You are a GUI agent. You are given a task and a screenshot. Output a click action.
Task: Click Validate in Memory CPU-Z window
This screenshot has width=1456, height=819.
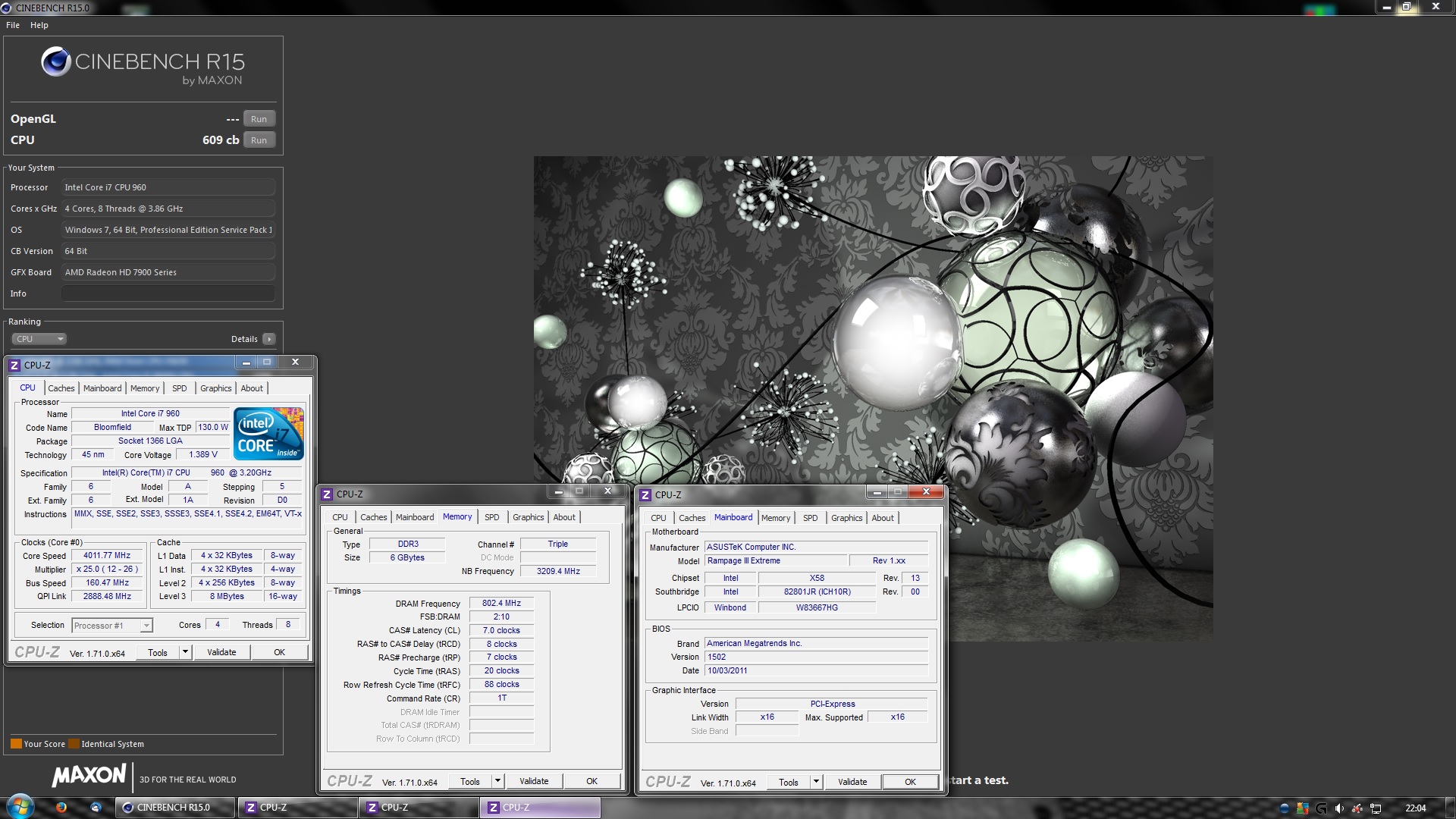pos(534,781)
